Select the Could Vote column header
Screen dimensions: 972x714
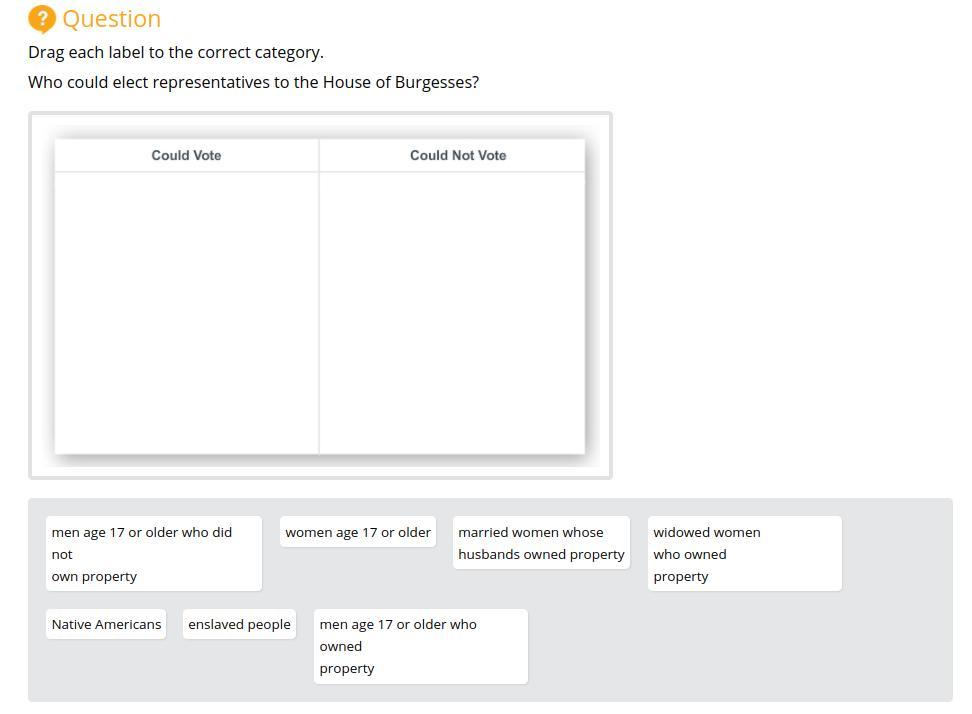pos(186,155)
